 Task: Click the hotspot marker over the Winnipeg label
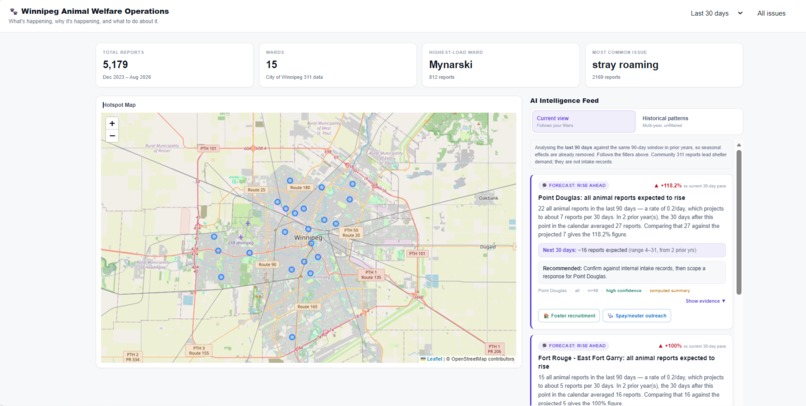coord(311,243)
